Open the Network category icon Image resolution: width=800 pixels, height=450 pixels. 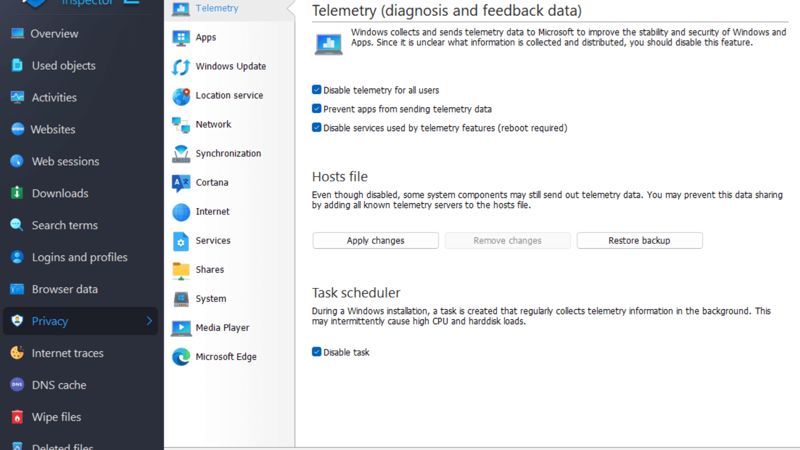pos(181,125)
